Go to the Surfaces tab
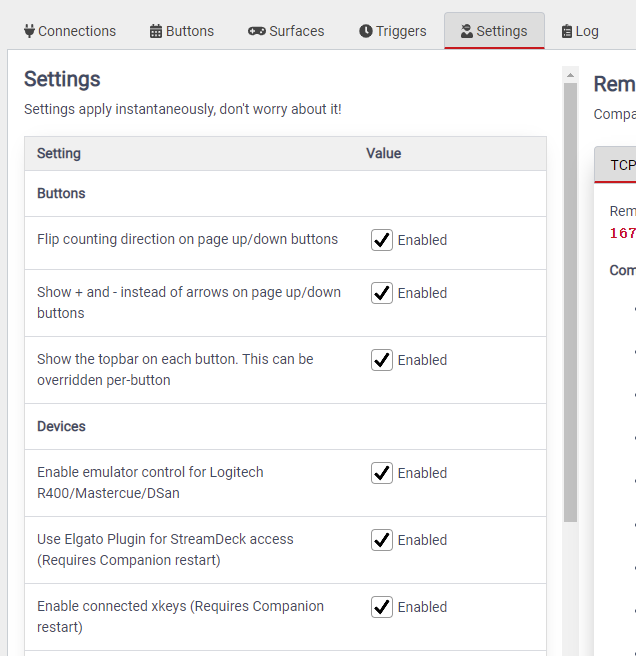Image resolution: width=636 pixels, height=656 pixels. pyautogui.click(x=286, y=31)
